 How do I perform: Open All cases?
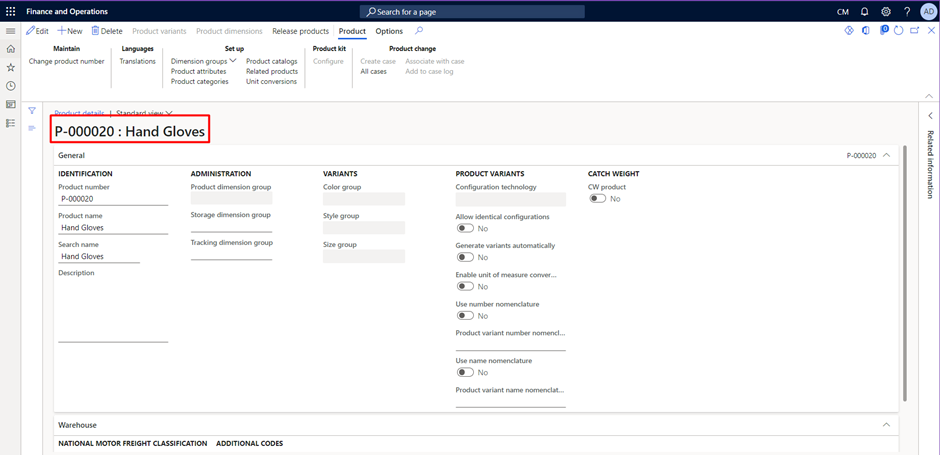pos(373,71)
